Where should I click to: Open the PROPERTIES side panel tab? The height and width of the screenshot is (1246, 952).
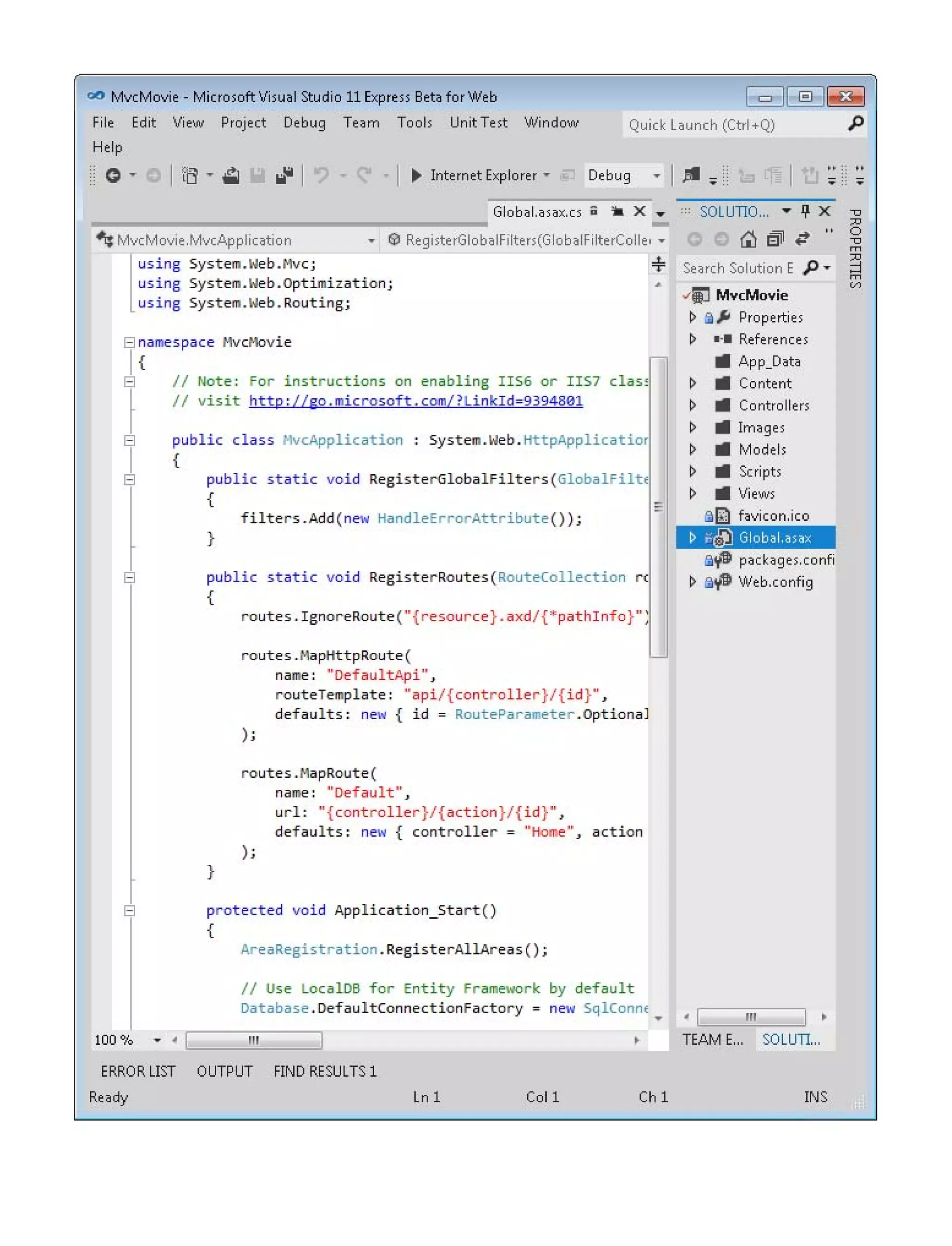855,248
